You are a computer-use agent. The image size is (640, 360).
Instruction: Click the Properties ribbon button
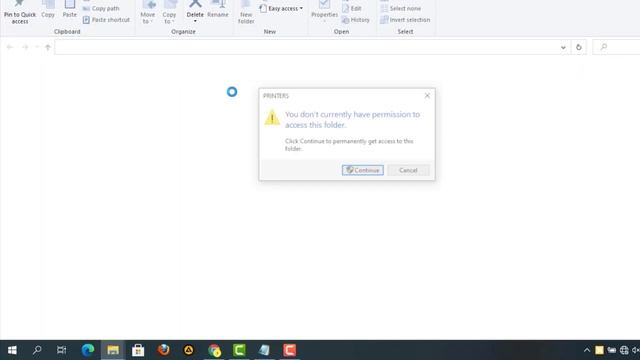point(324,10)
